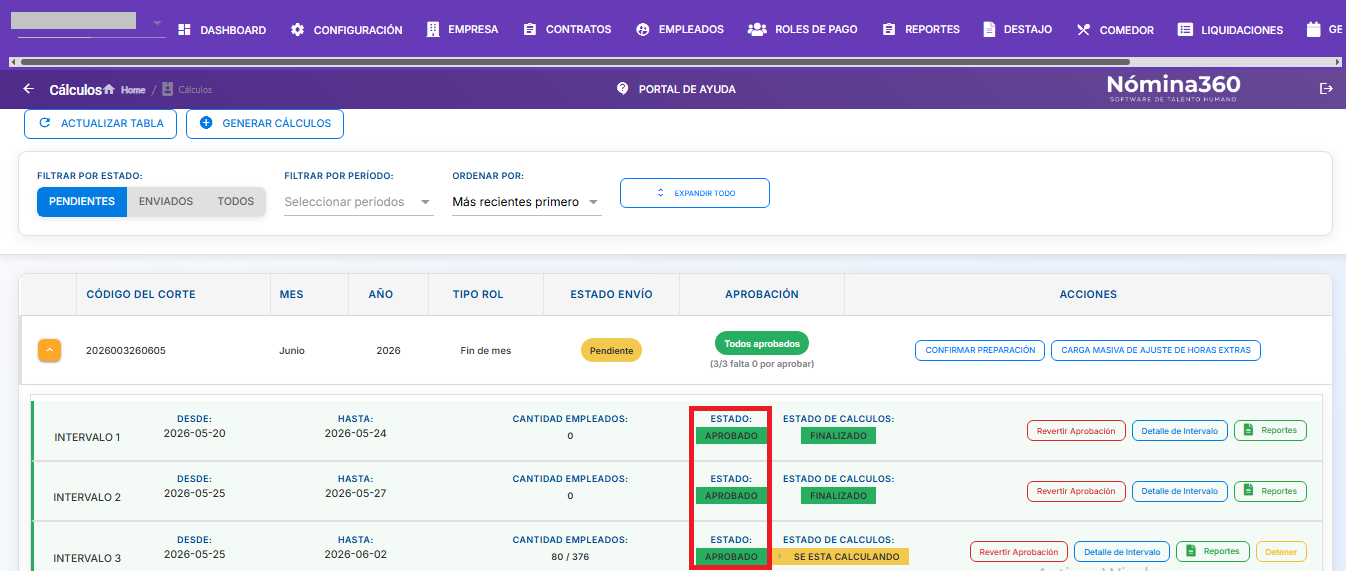Click Detalle de Intervalo for Intervalo 1
Screen dimensions: 1346x571
[1180, 431]
